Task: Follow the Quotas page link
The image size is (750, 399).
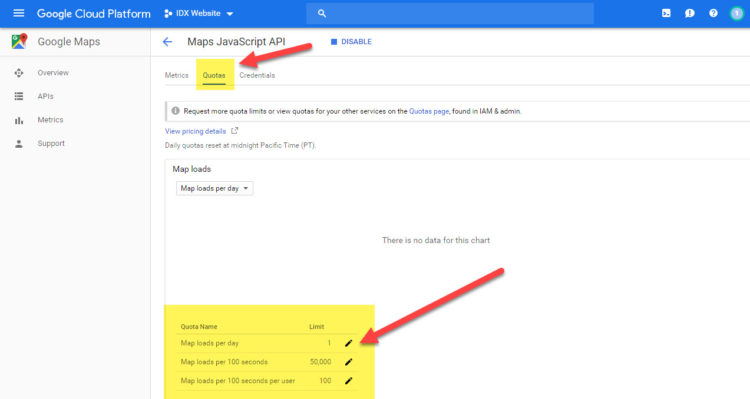Action: pos(429,111)
